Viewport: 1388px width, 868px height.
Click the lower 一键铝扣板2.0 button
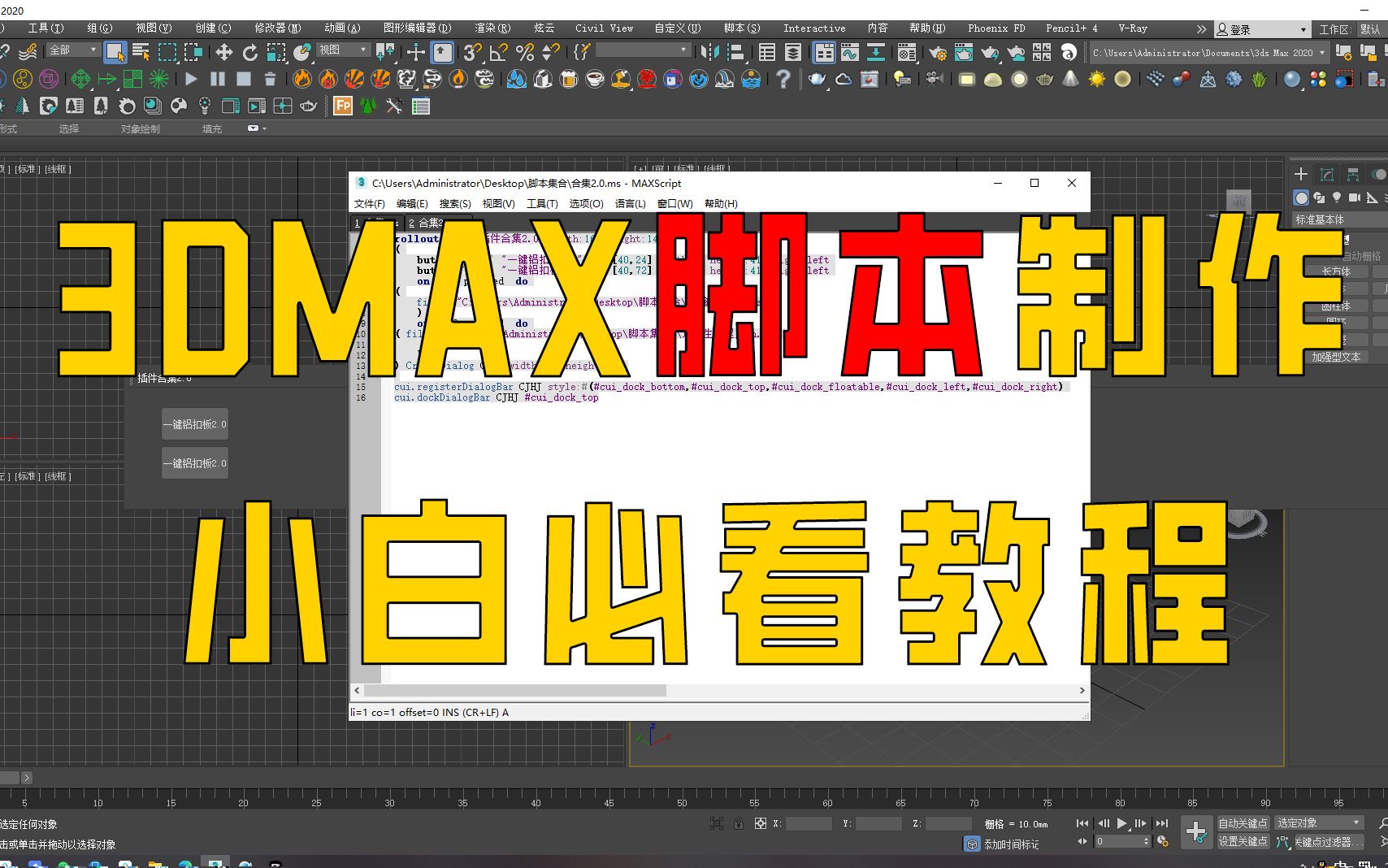195,463
